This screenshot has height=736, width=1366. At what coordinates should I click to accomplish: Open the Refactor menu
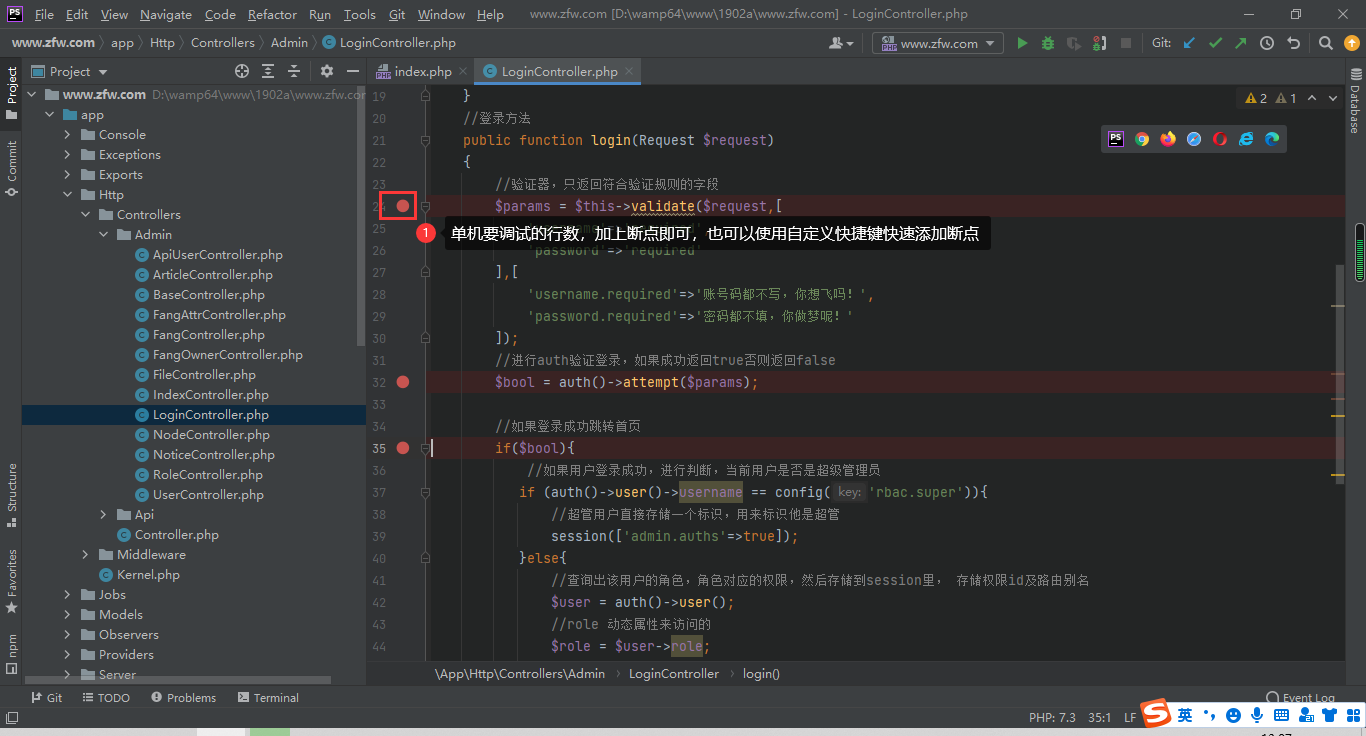pos(272,14)
